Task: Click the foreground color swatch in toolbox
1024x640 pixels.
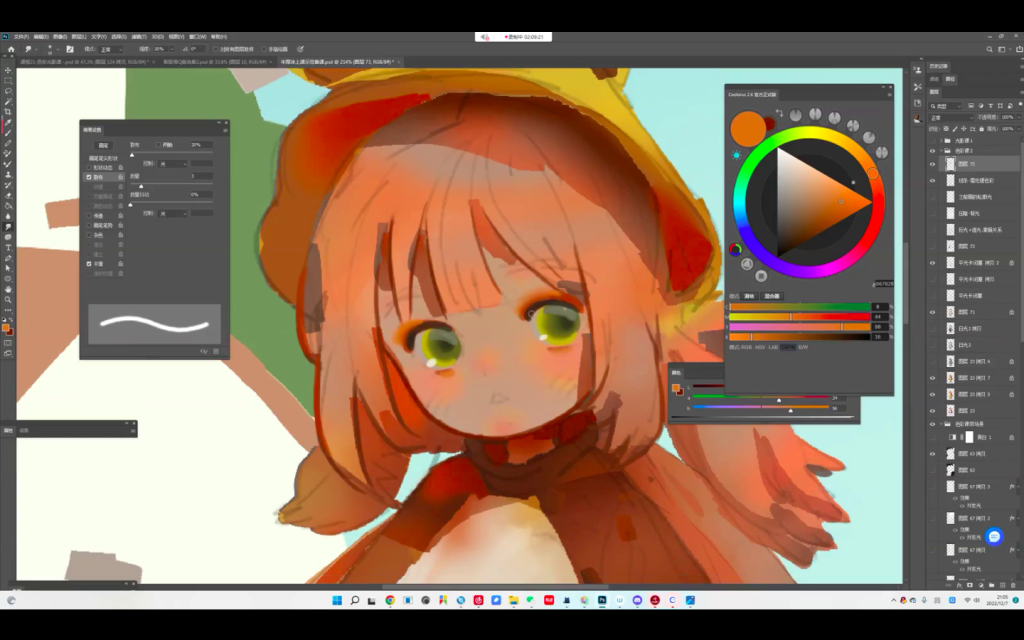Action: pyautogui.click(x=6, y=327)
